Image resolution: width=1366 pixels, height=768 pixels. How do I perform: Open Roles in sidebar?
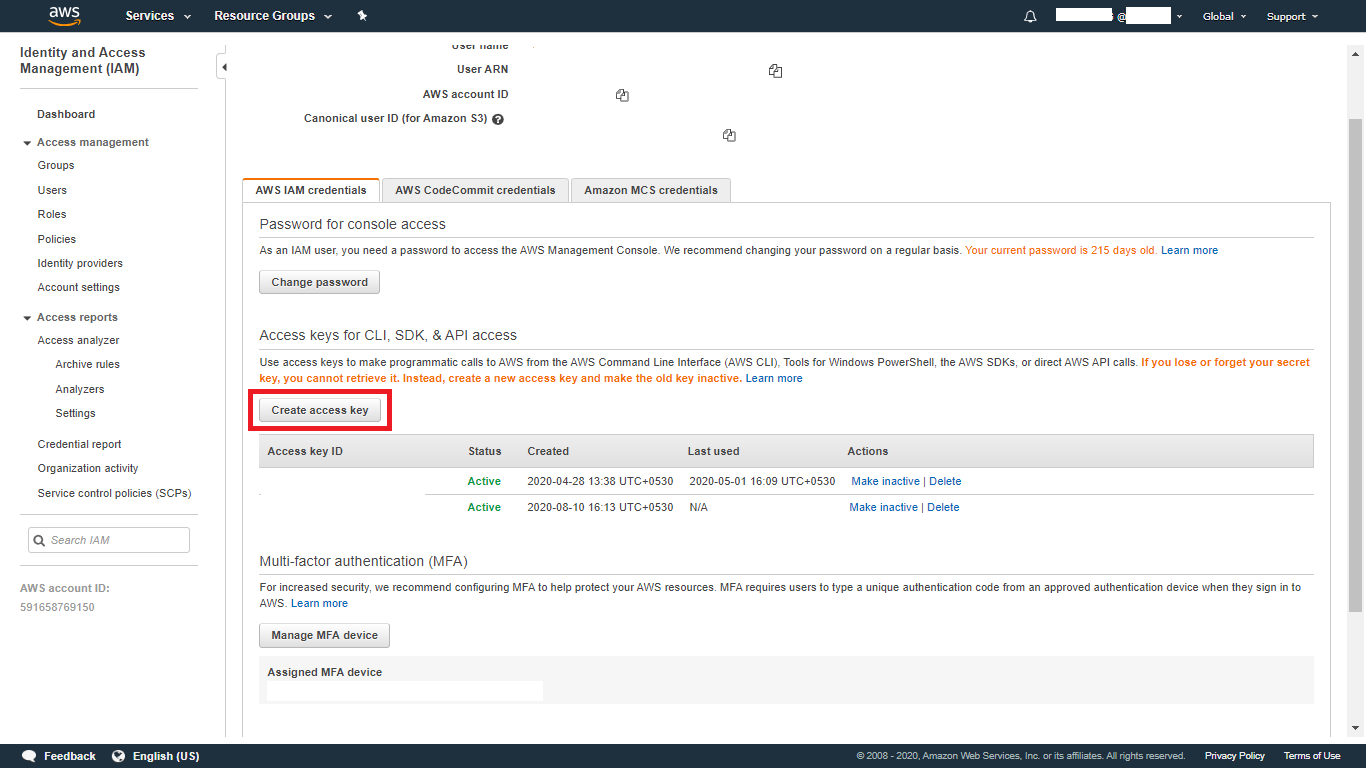coord(52,214)
